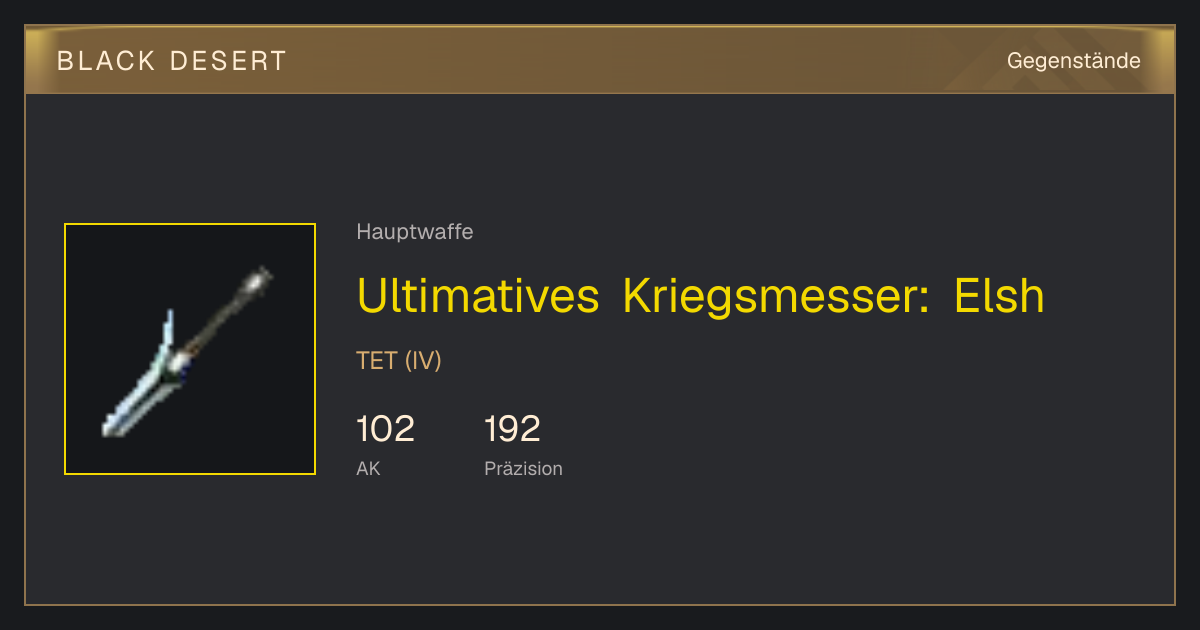Click the AK stat label

pos(368,468)
